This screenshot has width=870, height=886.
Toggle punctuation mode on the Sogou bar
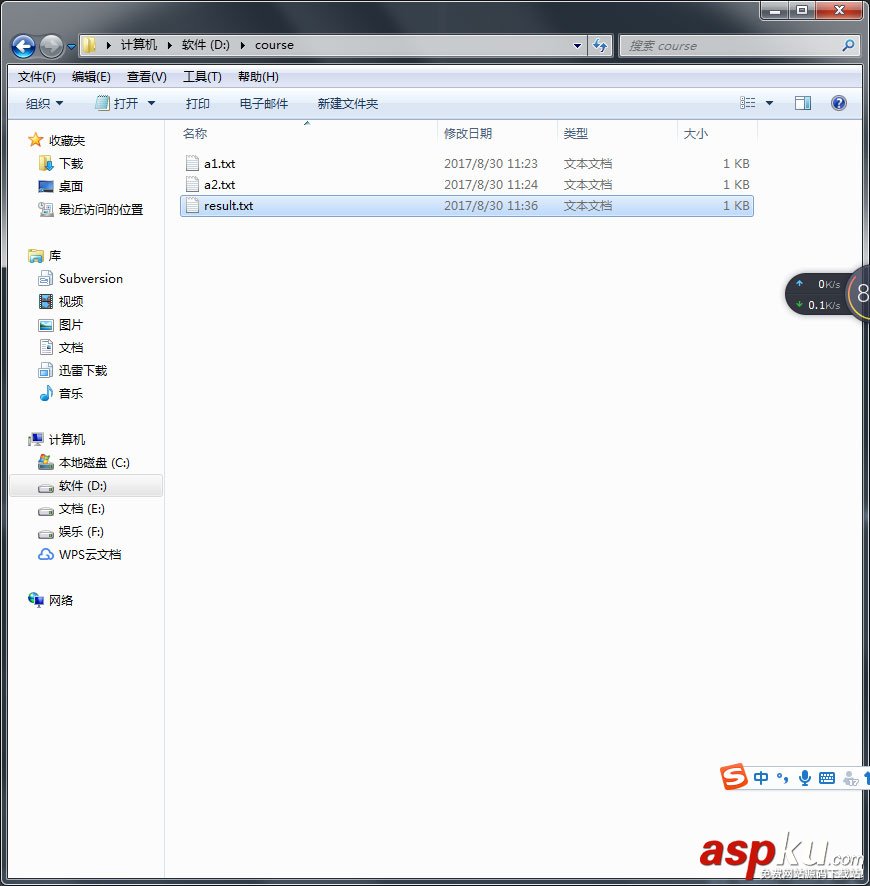[782, 779]
